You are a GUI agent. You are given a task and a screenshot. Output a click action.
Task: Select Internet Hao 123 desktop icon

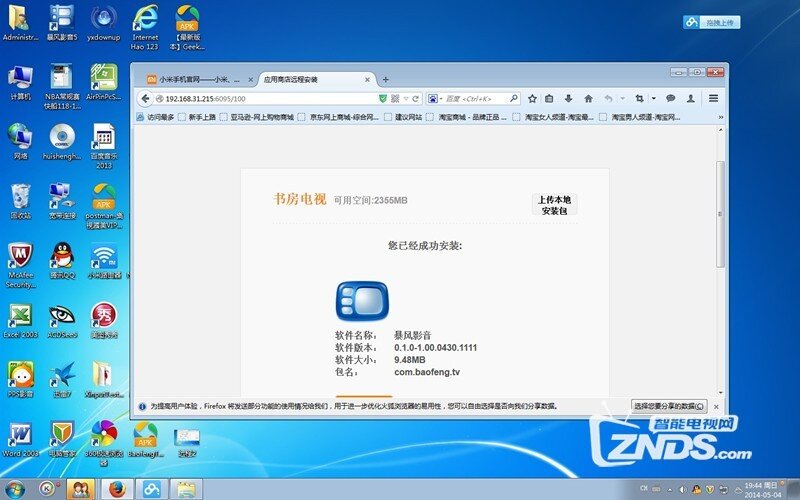(145, 28)
